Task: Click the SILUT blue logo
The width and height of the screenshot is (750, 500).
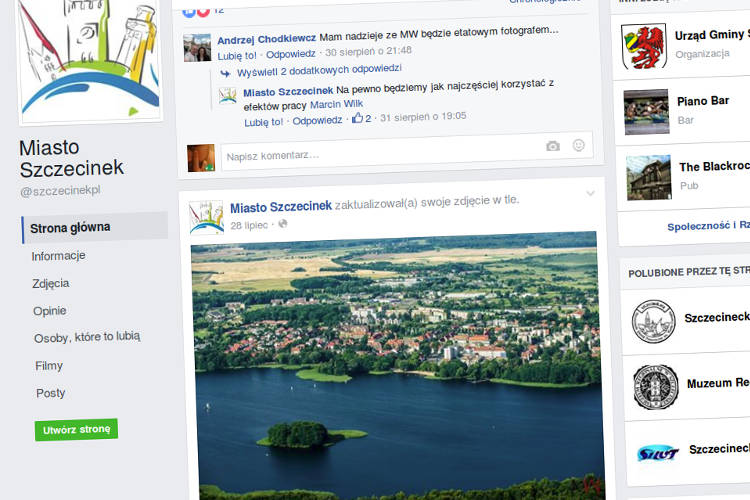Action: click(x=658, y=453)
